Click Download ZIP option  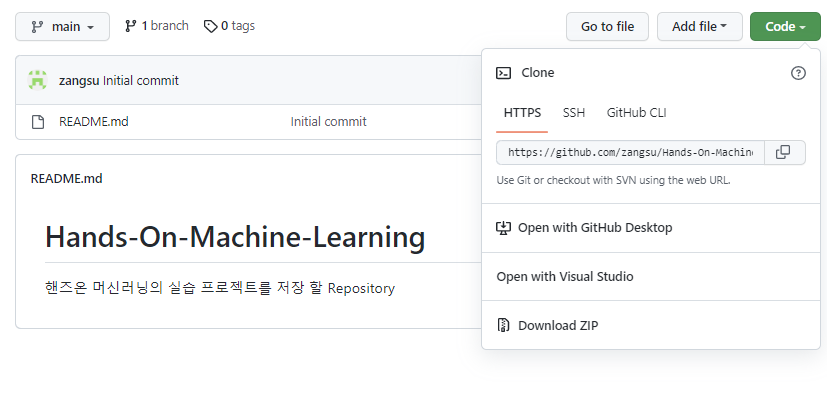click(x=651, y=325)
